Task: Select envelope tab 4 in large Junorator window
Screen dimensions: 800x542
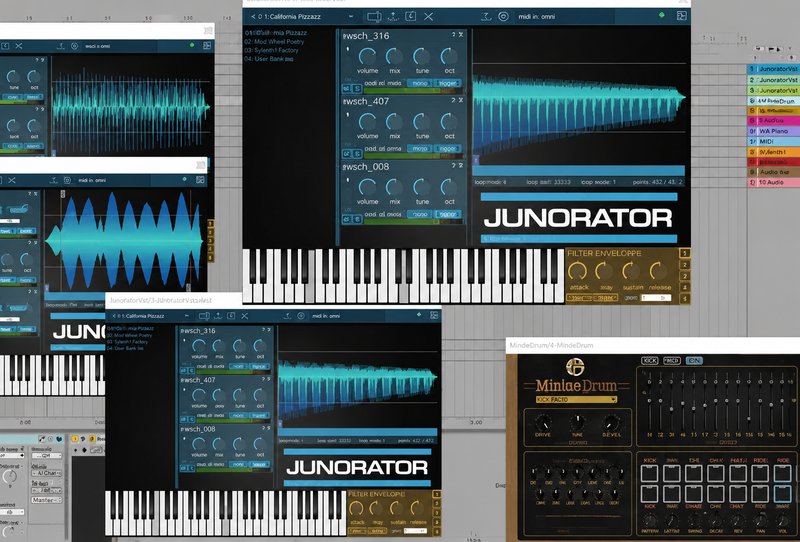Action: [685, 287]
